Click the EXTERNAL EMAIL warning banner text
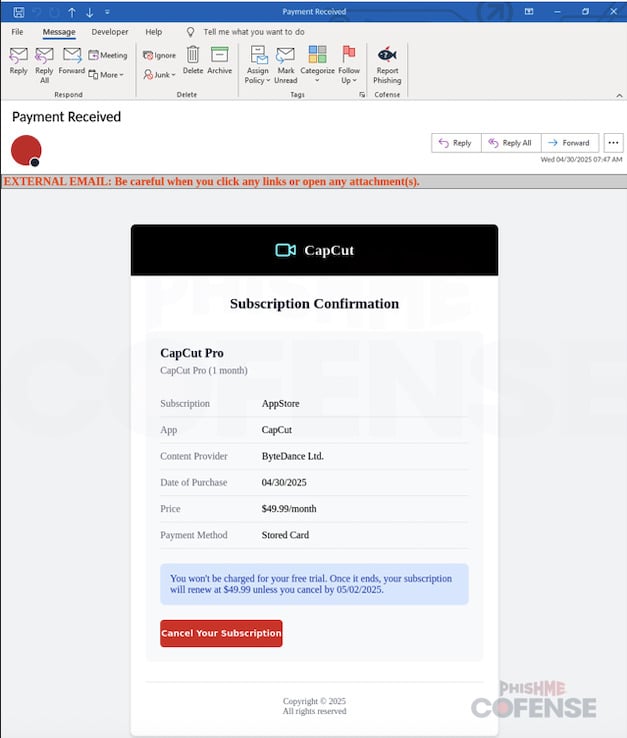 [x=211, y=182]
